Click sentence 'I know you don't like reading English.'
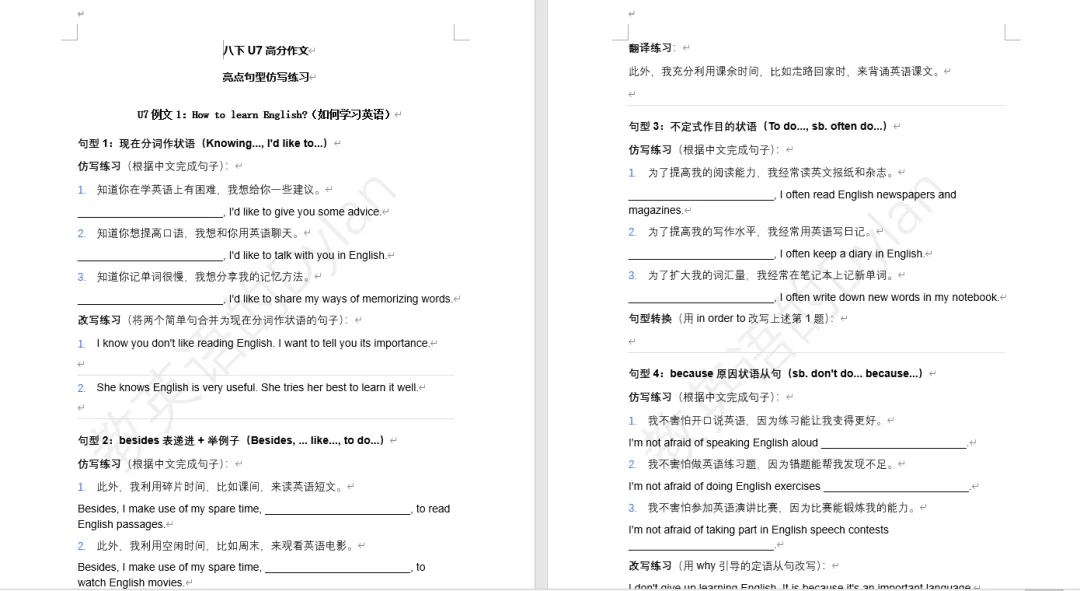 click(186, 343)
